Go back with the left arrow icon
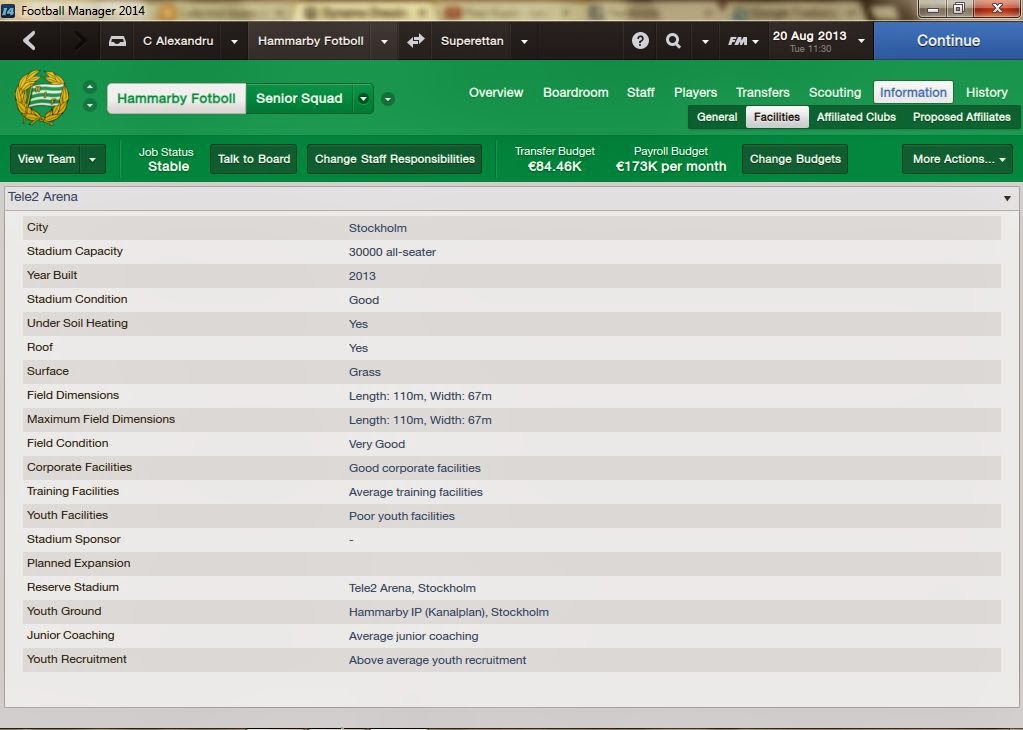 point(29,40)
